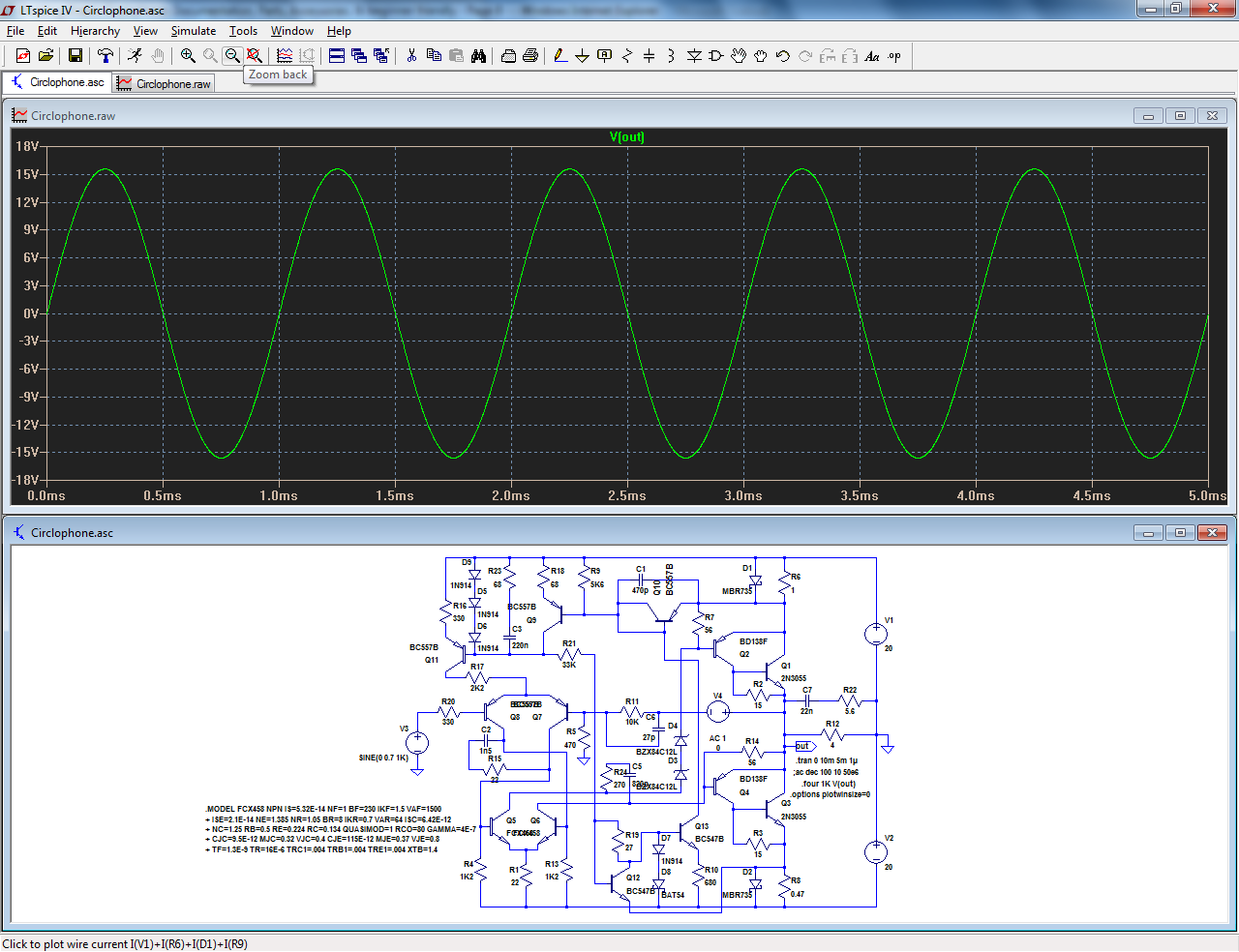The width and height of the screenshot is (1239, 952).
Task: Place a capacitor component tool
Action: (x=650, y=56)
